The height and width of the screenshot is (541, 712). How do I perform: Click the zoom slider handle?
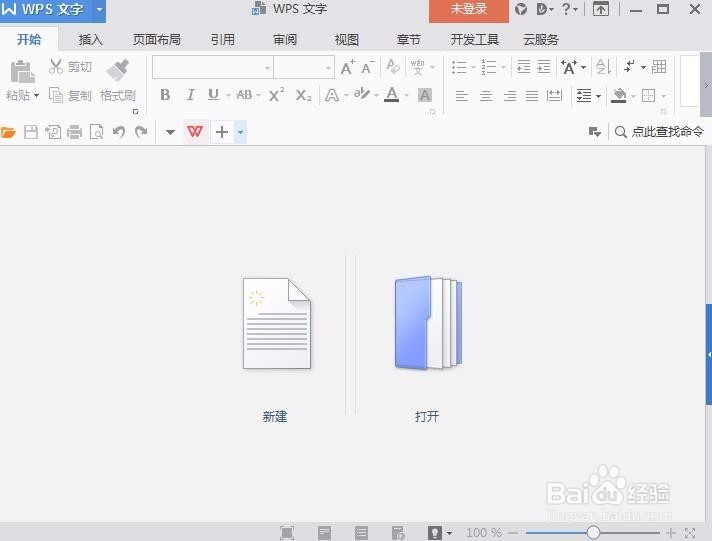point(593,532)
